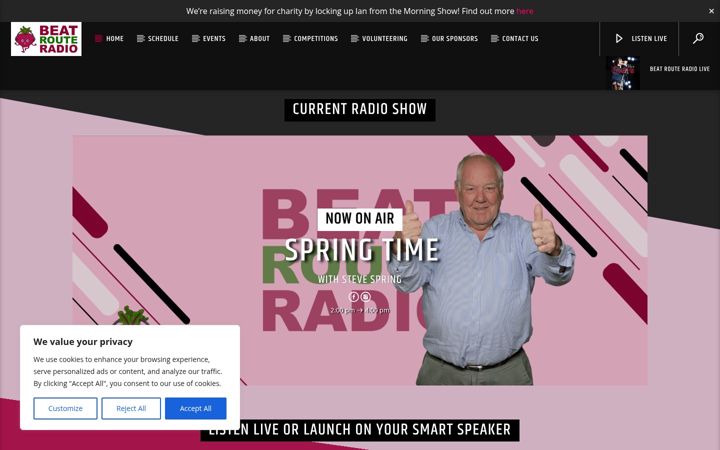Click the list icon beside Volunteering
Viewport: 720px width, 450px height.
click(x=354, y=39)
